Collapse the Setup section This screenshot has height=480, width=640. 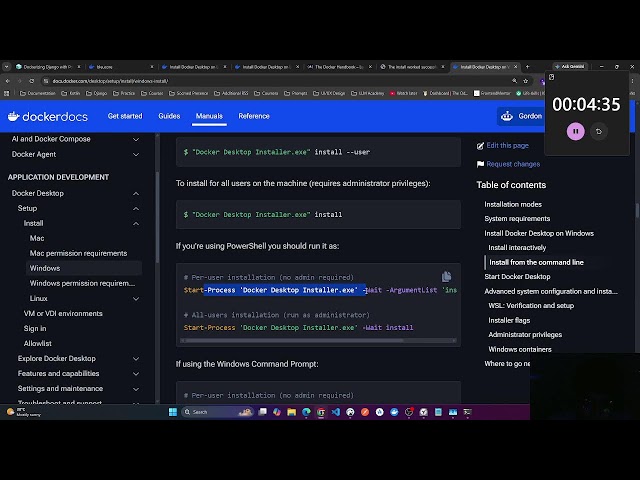coord(136,209)
